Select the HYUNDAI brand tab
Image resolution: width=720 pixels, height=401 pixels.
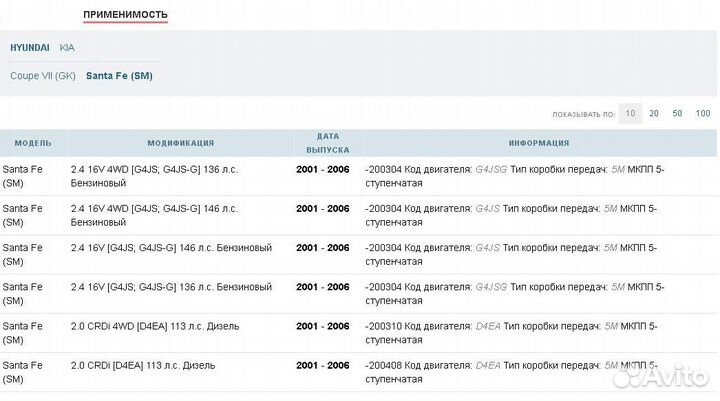tap(30, 48)
